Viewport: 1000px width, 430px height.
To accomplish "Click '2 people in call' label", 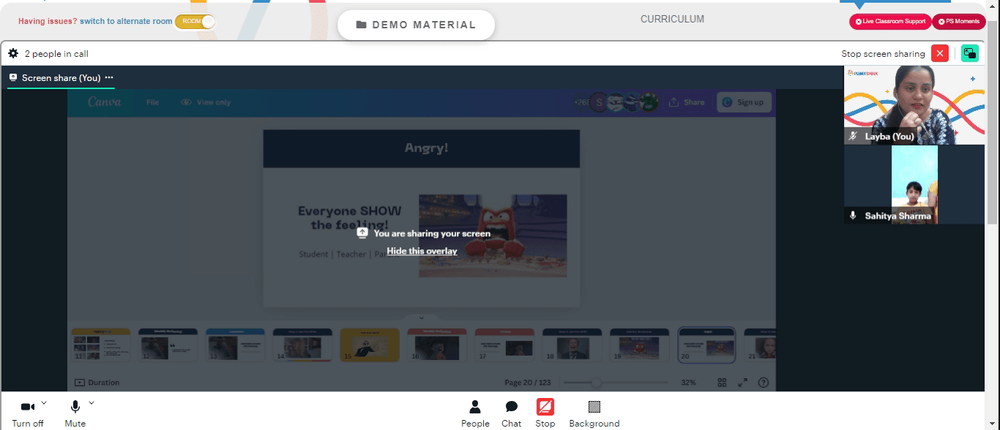I will [x=57, y=54].
